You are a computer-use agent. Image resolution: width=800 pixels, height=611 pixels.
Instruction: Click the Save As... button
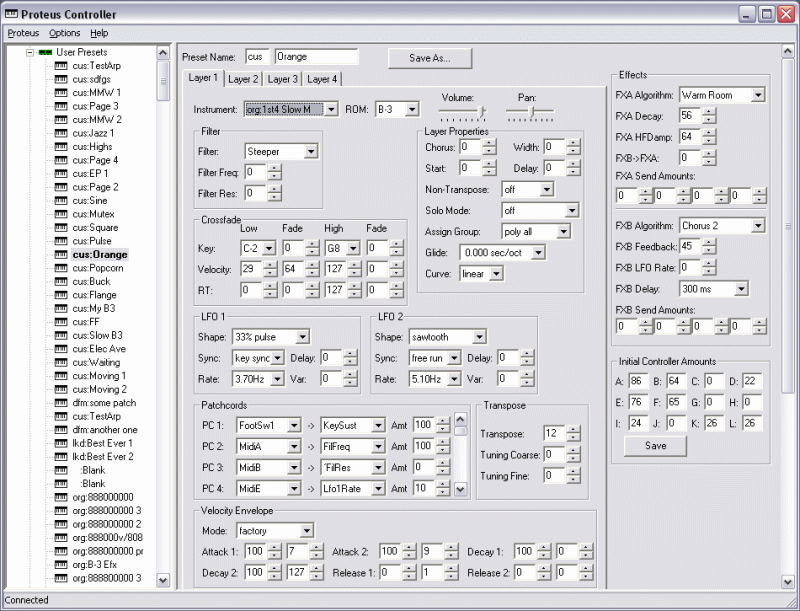pyautogui.click(x=429, y=58)
